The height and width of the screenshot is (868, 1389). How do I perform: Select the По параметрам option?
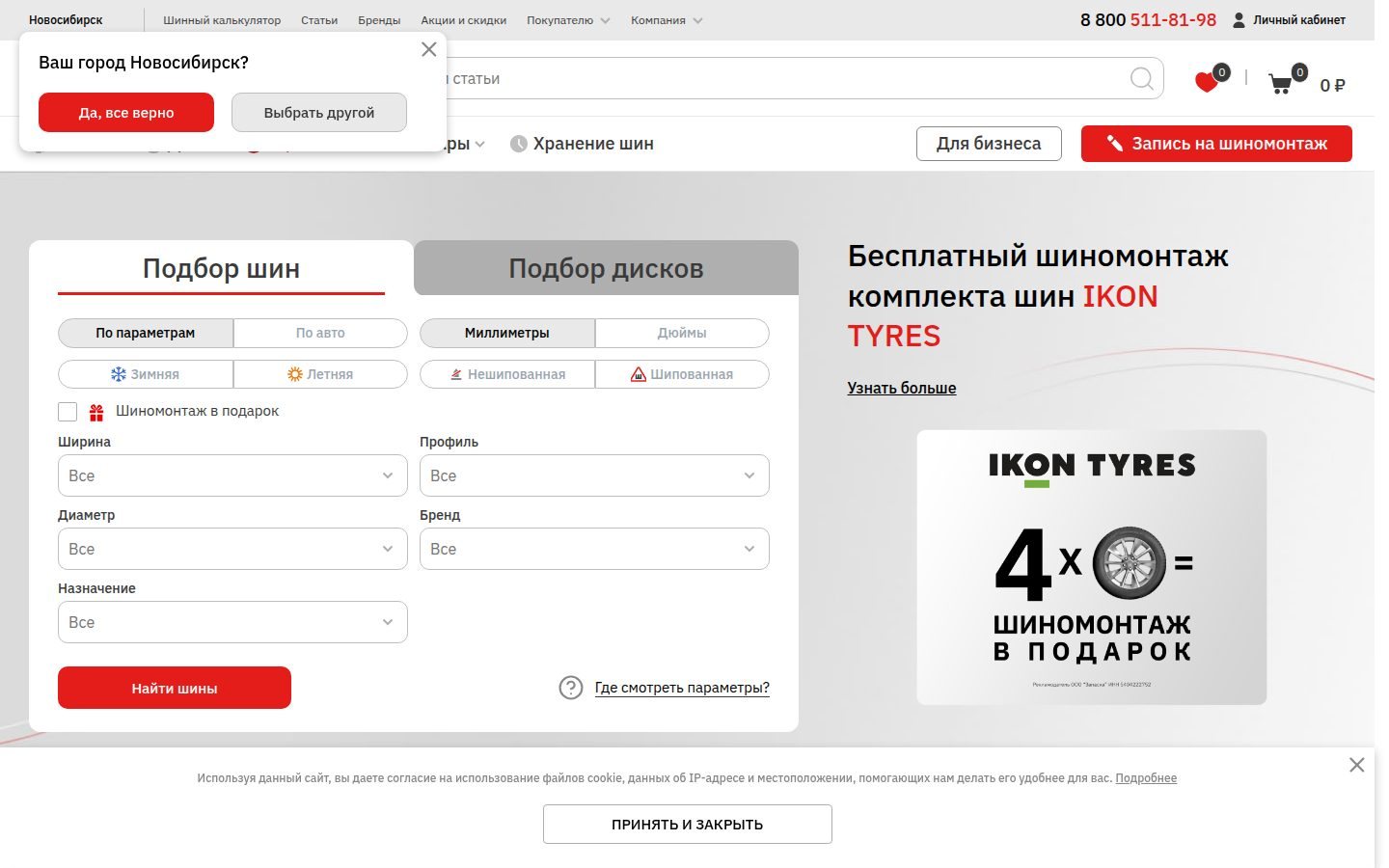pos(146,333)
